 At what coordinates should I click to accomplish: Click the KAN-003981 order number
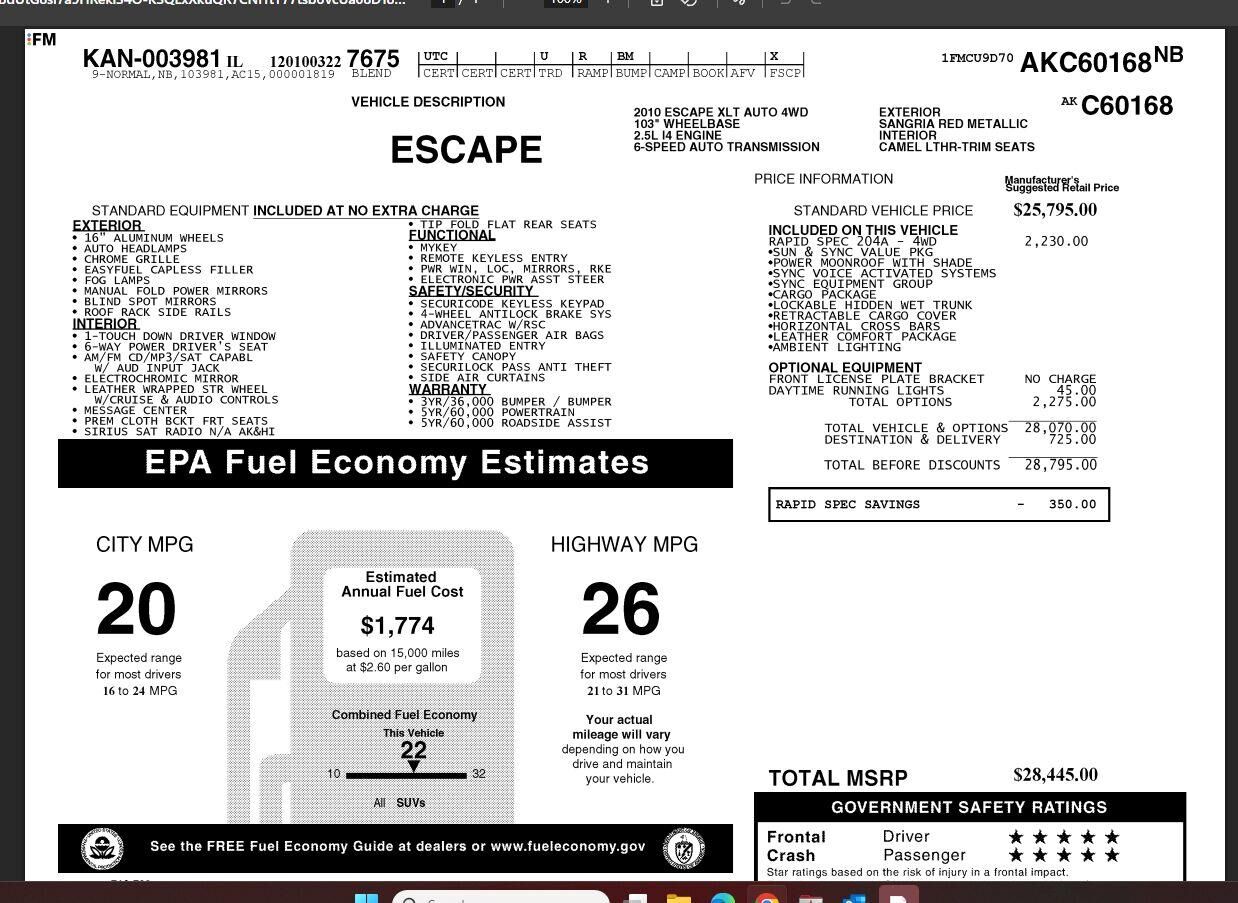[152, 59]
